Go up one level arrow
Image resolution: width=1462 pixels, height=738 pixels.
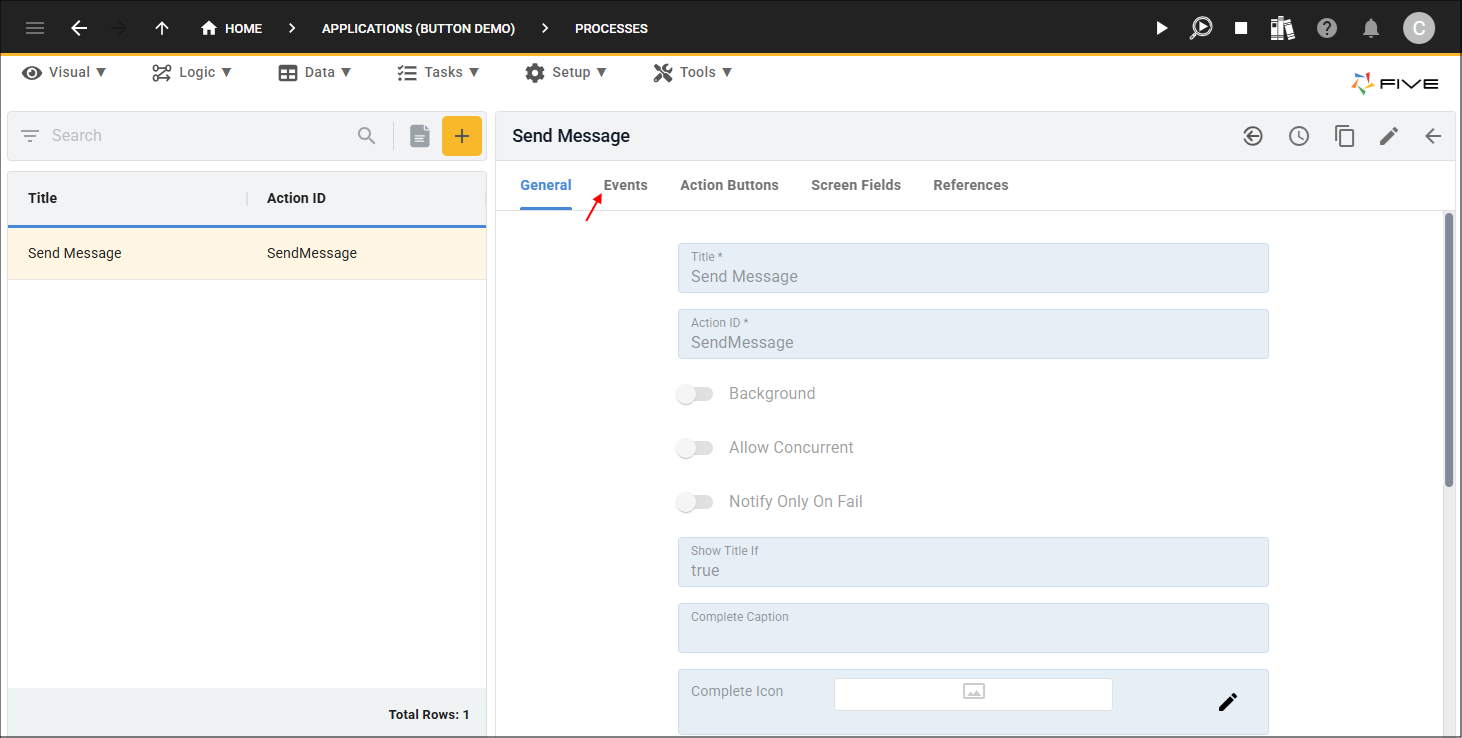click(x=162, y=28)
